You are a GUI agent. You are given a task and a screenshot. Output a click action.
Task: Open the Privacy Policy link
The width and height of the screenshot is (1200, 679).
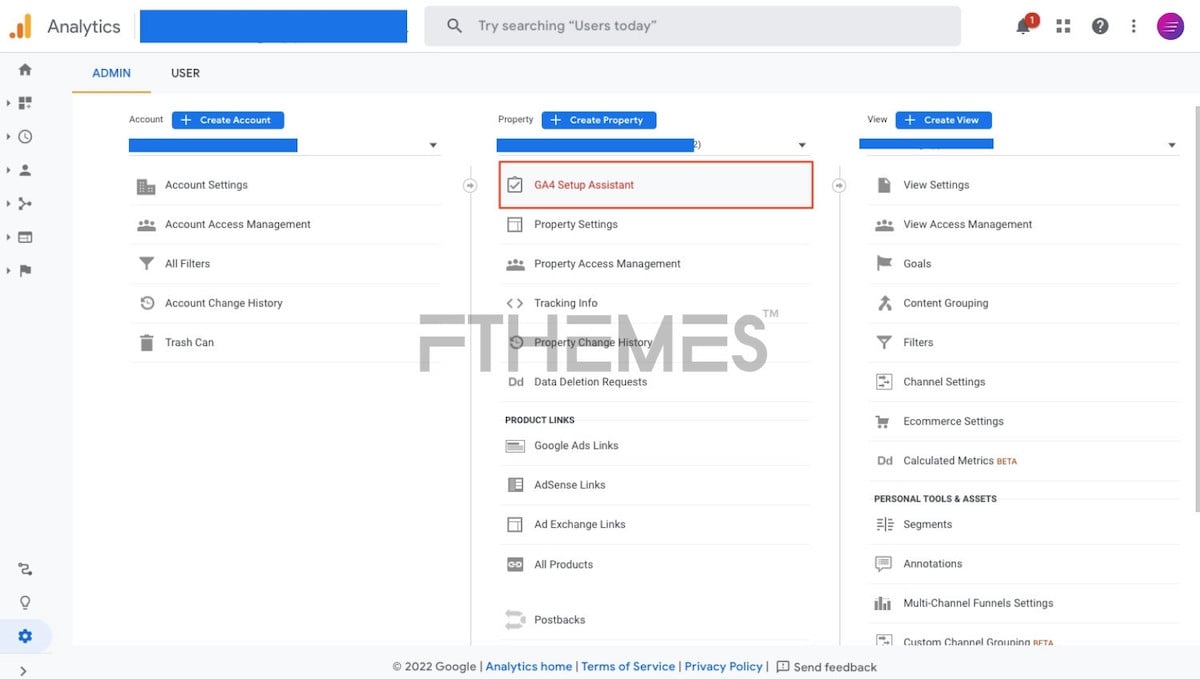pyautogui.click(x=724, y=667)
